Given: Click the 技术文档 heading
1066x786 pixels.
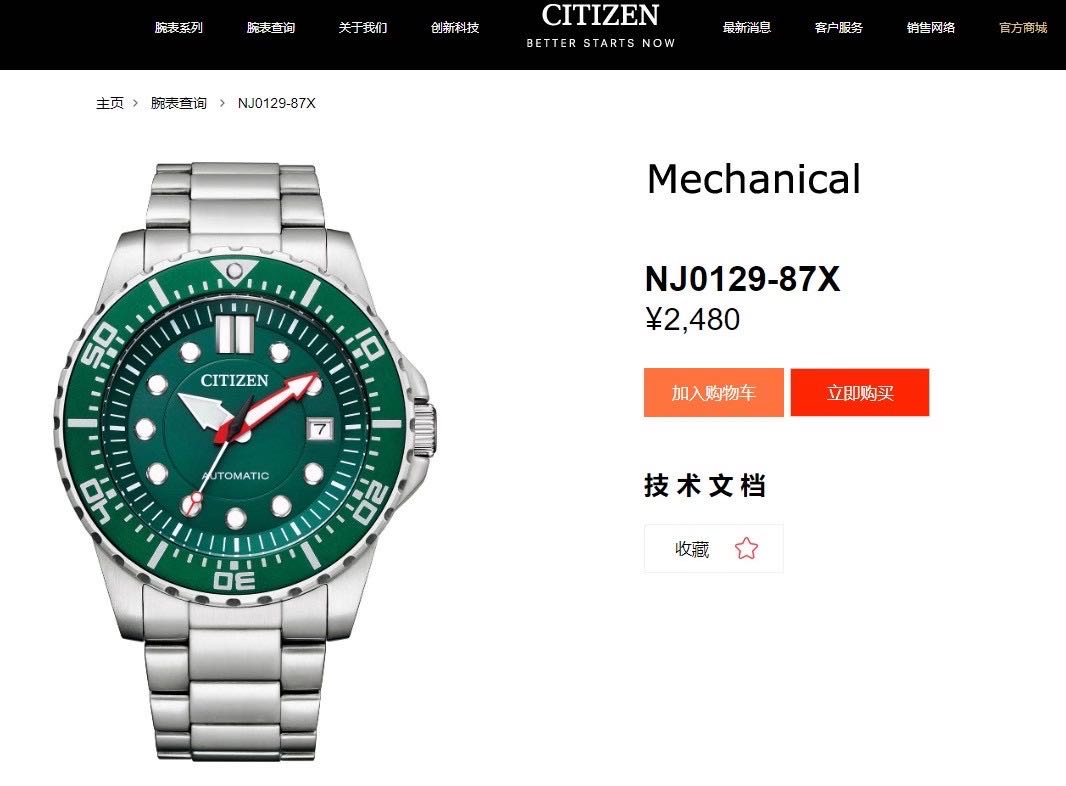Looking at the screenshot, I should (x=705, y=485).
